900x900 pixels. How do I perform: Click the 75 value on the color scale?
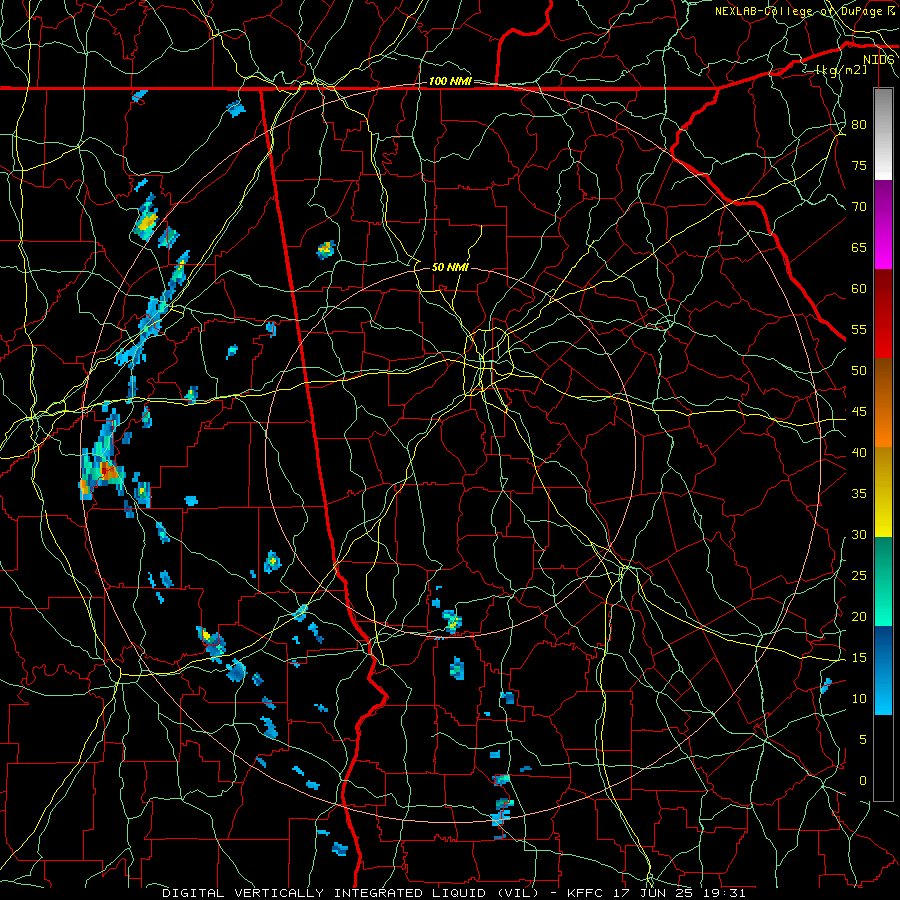[x=859, y=166]
